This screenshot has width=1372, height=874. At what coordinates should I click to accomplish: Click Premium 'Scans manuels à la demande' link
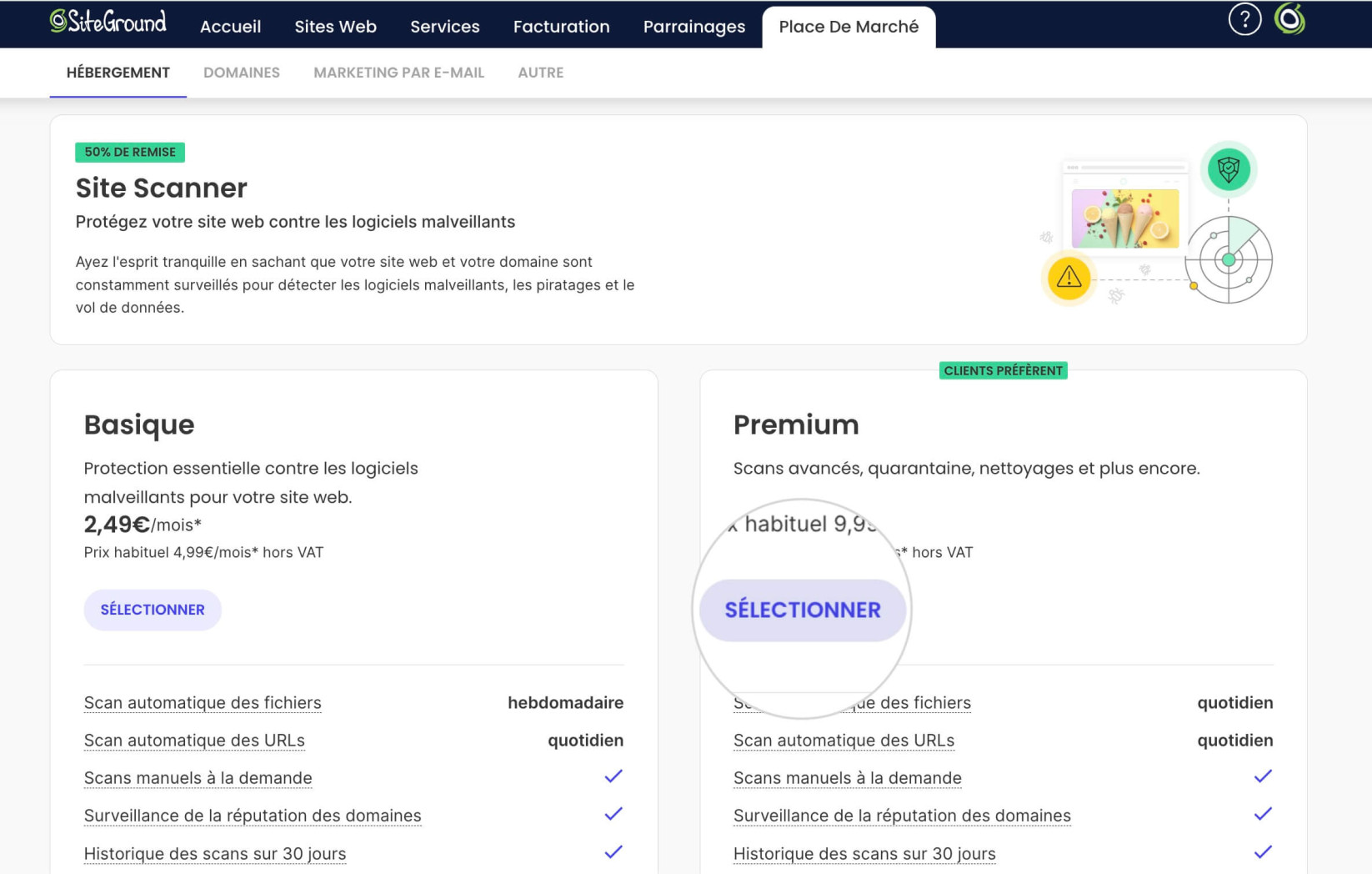click(848, 777)
